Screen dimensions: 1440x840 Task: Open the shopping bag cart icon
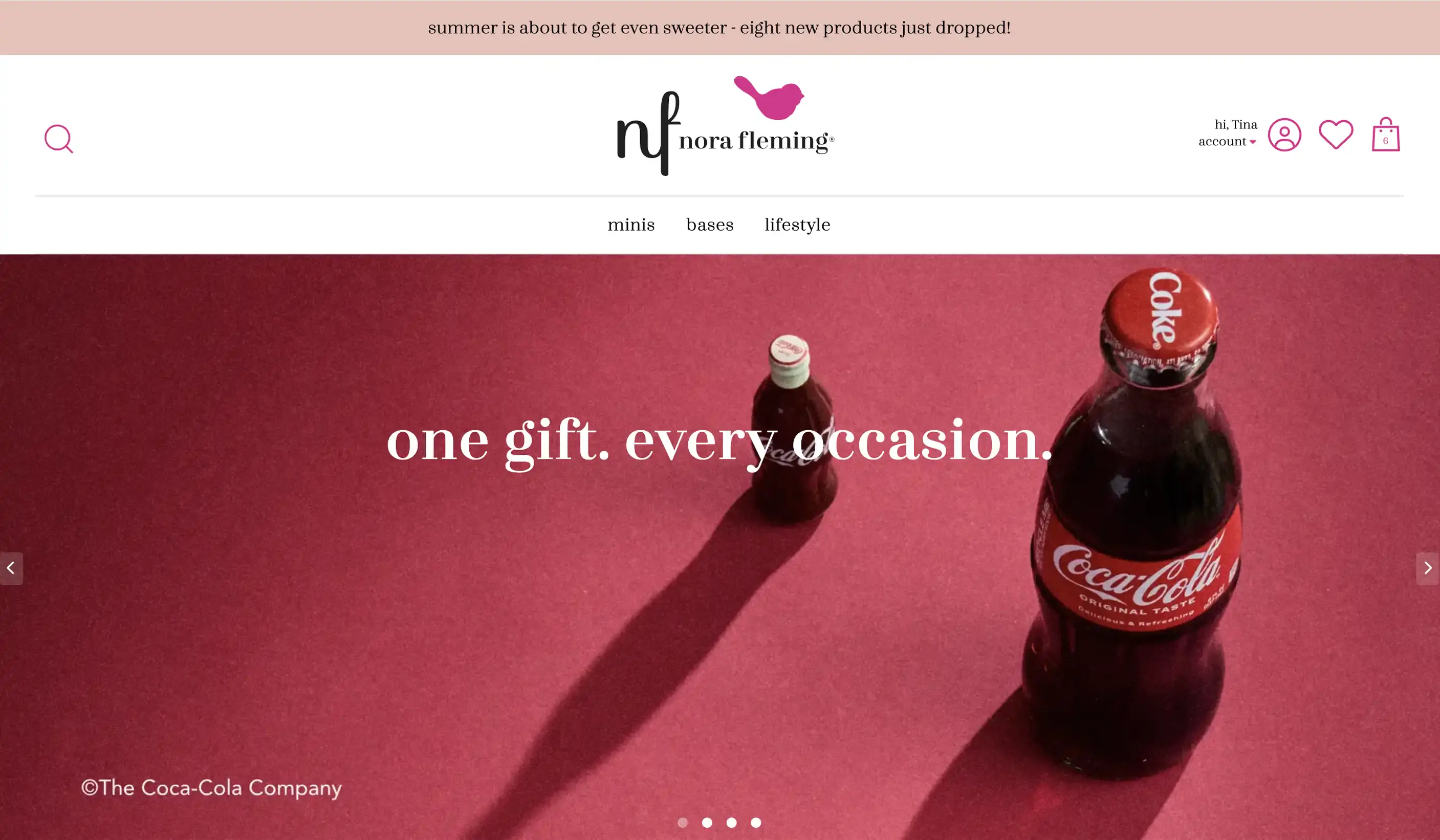1386,135
